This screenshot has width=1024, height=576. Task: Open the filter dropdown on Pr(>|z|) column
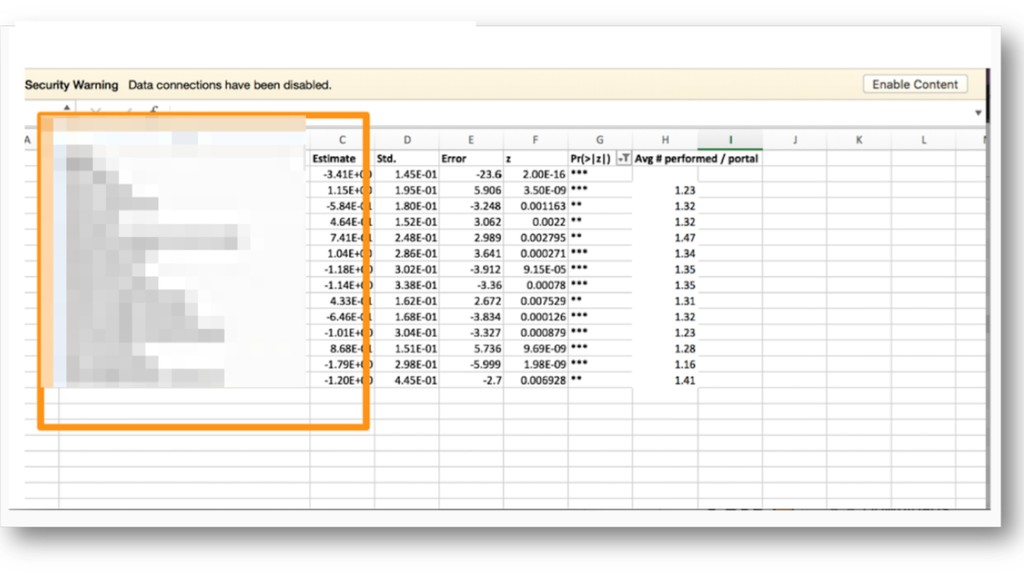click(624, 158)
